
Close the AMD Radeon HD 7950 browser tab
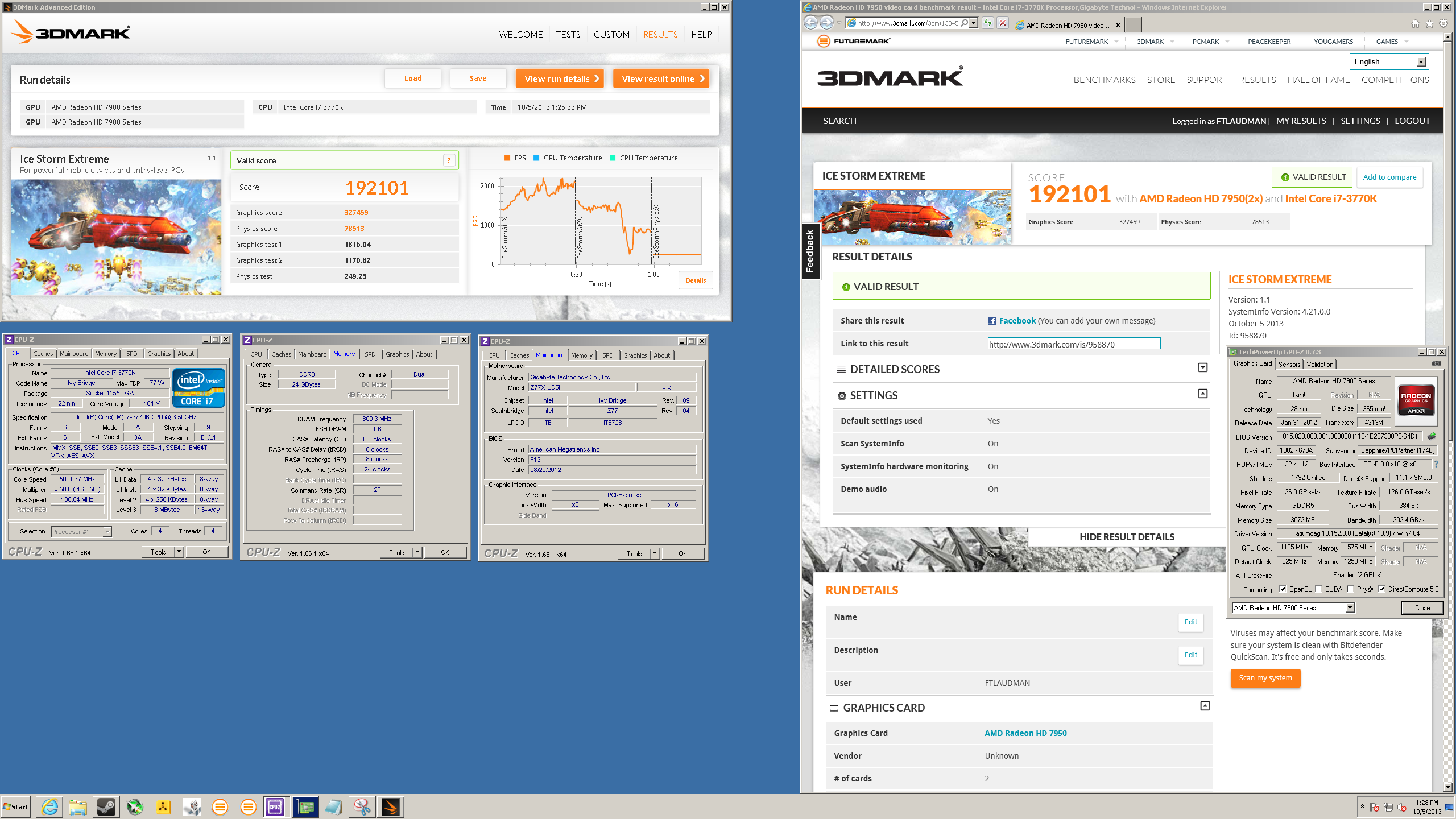pyautogui.click(x=1118, y=25)
